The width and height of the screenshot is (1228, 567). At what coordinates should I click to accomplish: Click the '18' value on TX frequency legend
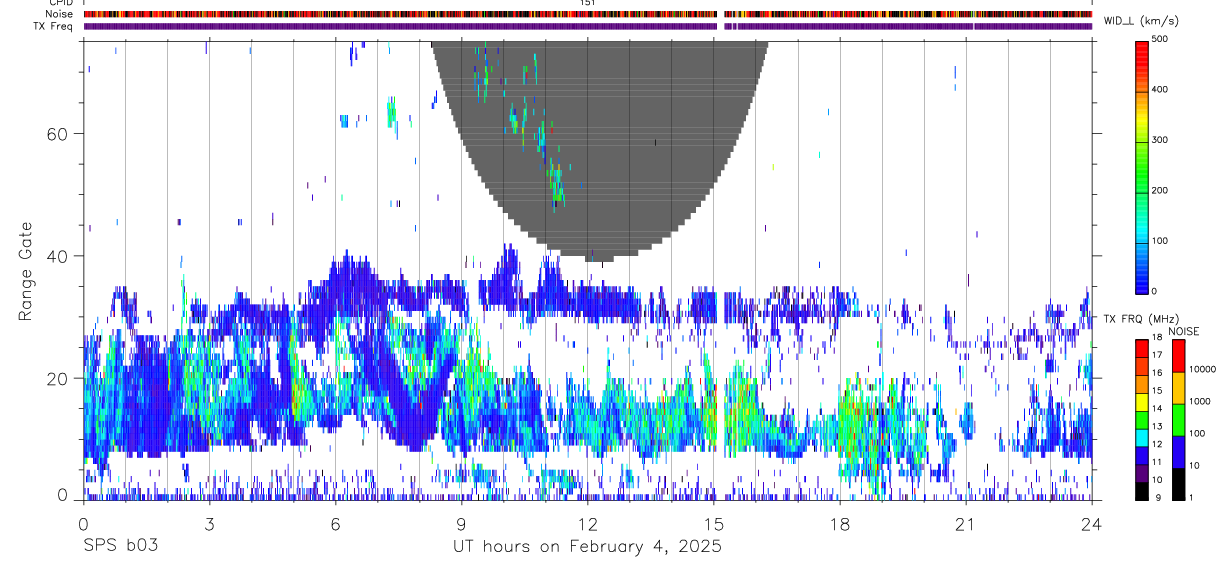pos(1156,337)
